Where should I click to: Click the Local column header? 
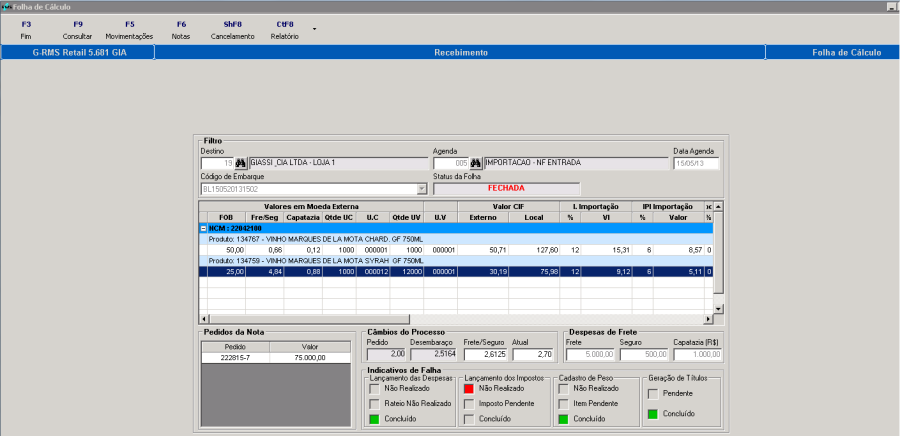tap(534, 218)
